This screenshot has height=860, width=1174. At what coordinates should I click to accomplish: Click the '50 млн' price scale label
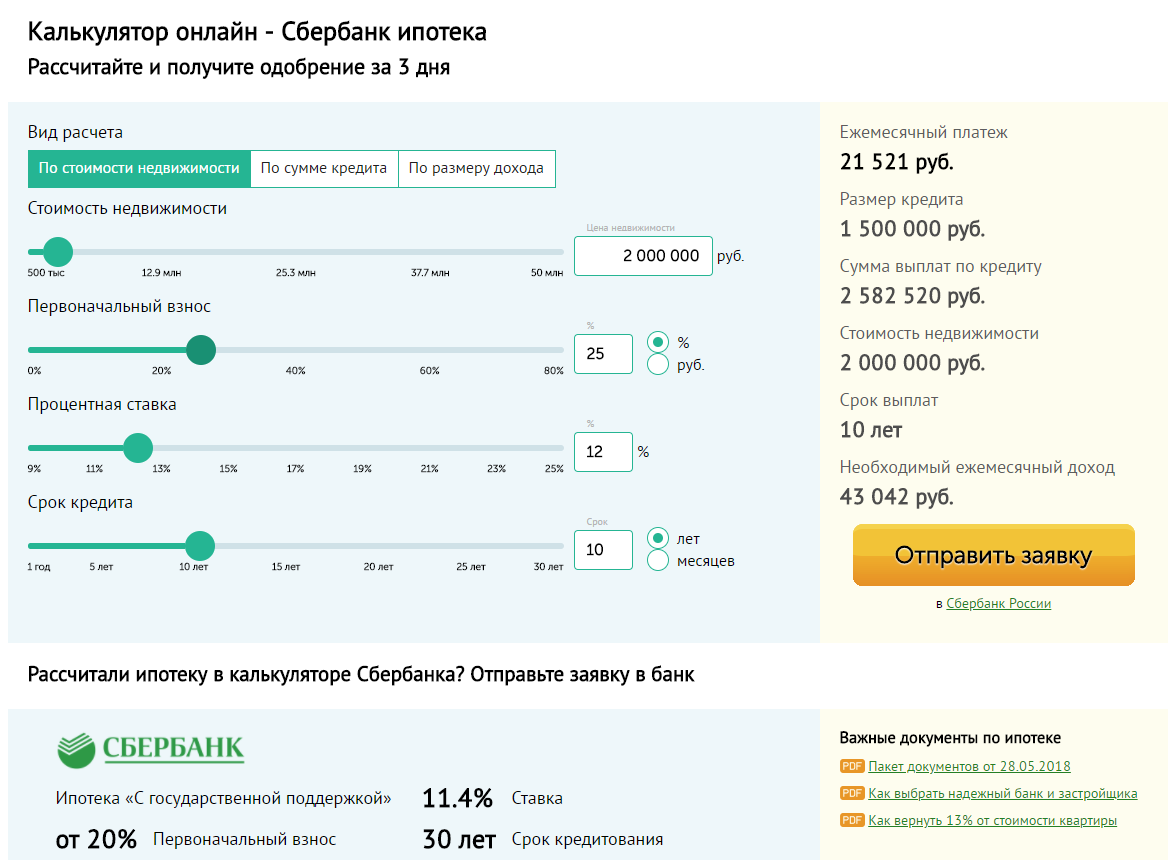pyautogui.click(x=547, y=272)
